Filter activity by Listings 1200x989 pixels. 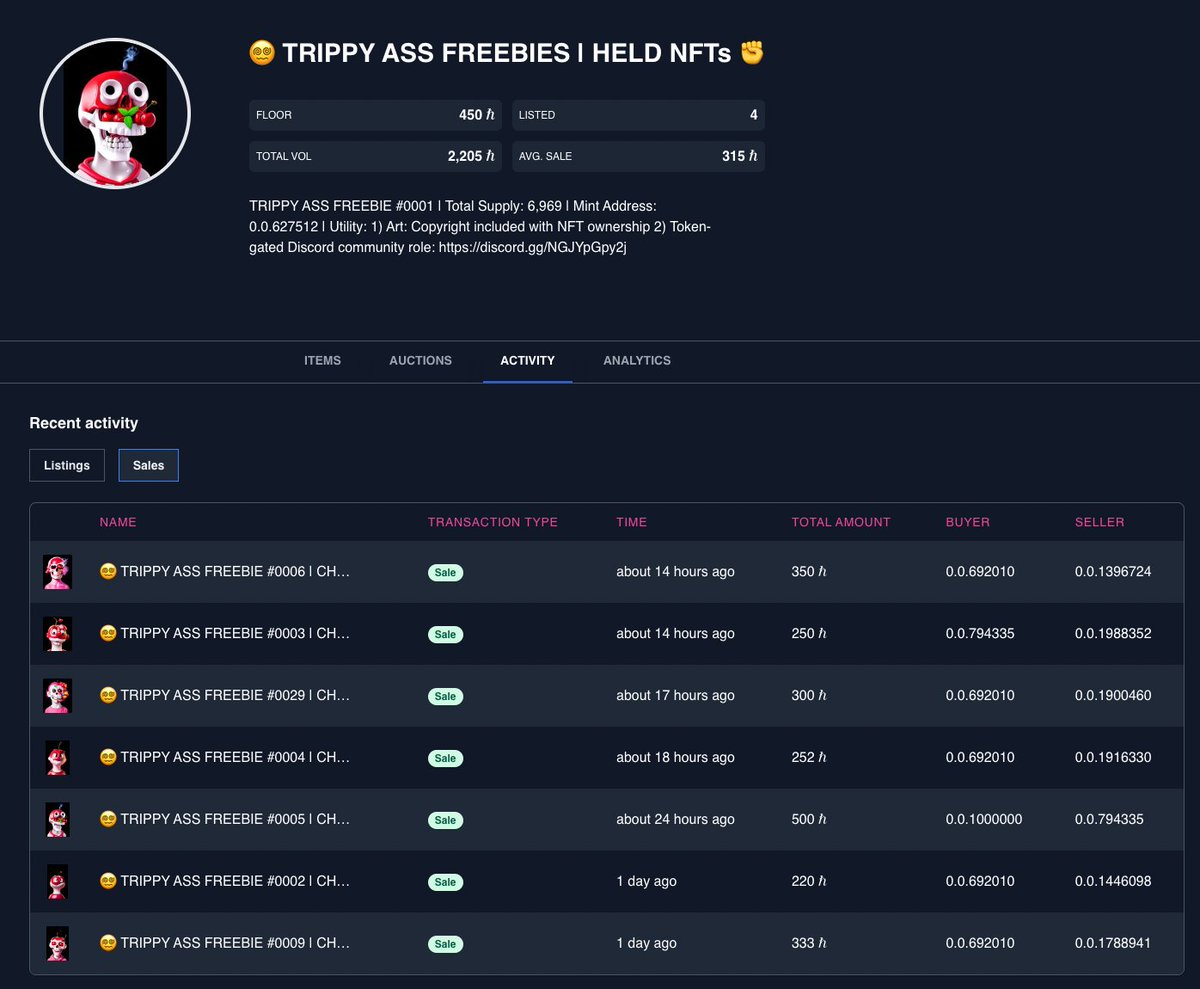pos(67,465)
